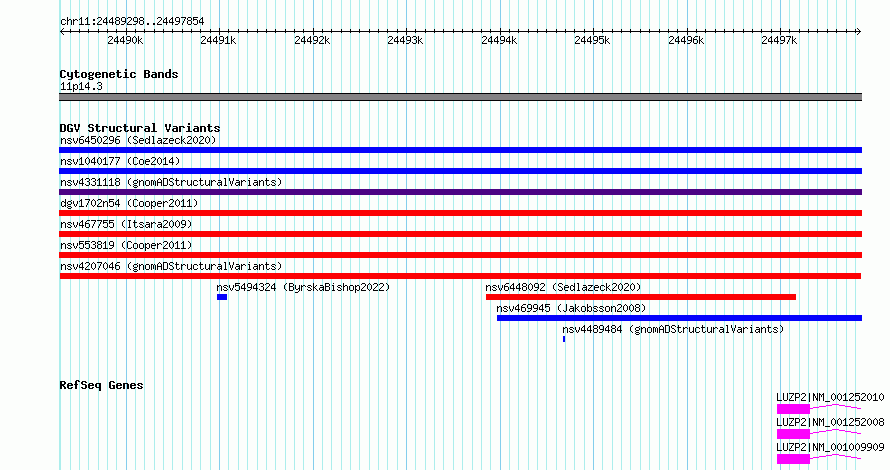890x470 pixels.
Task: Open nsv4331118 (gnomADStructuralVariants) label
Action: click(x=171, y=182)
